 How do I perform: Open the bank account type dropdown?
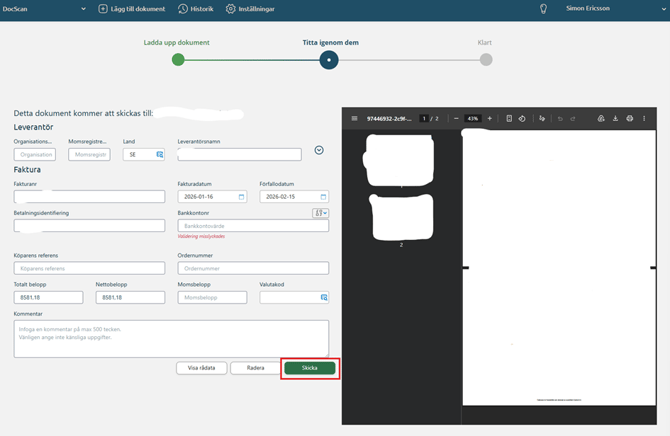click(x=320, y=213)
